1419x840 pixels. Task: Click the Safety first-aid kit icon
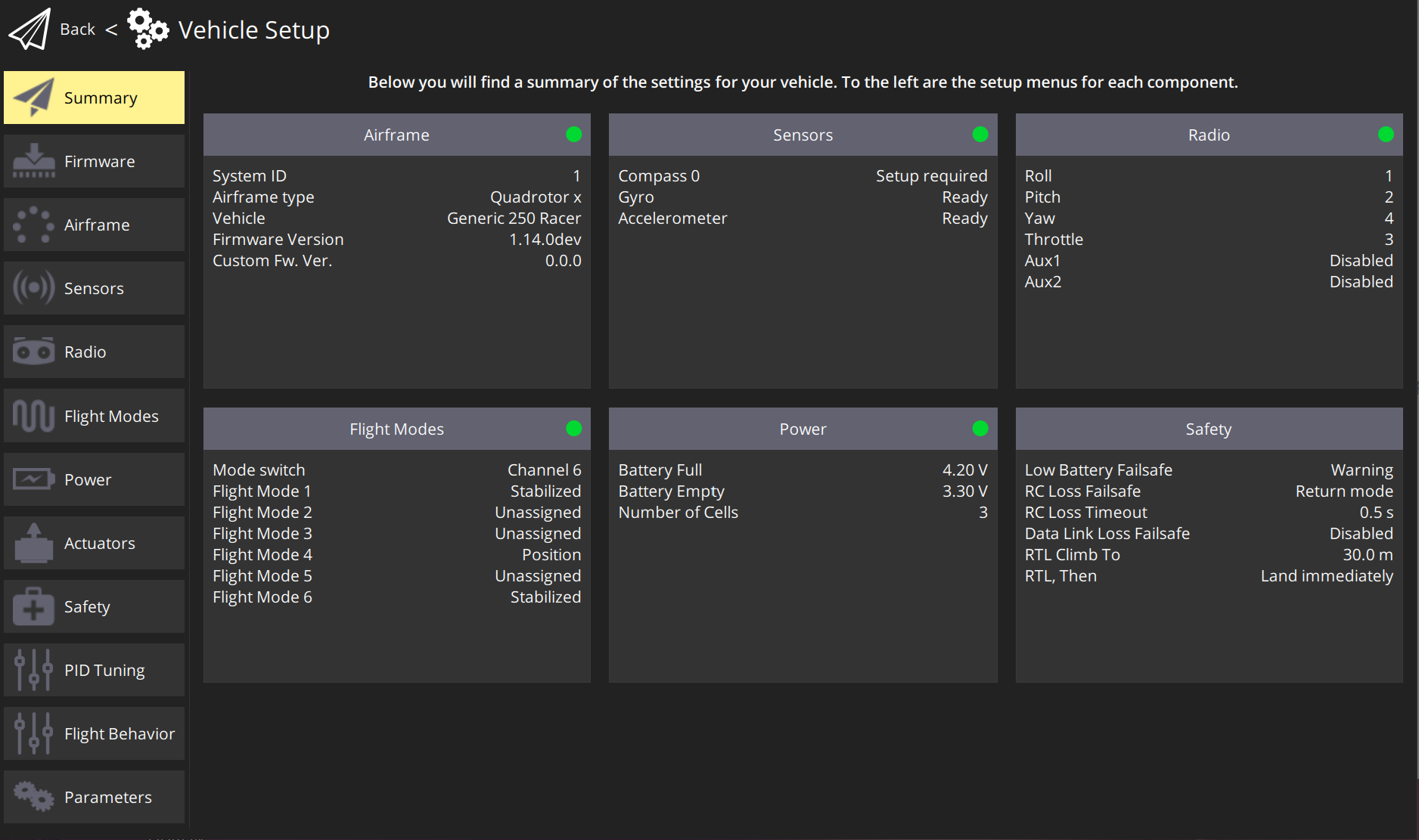[33, 606]
